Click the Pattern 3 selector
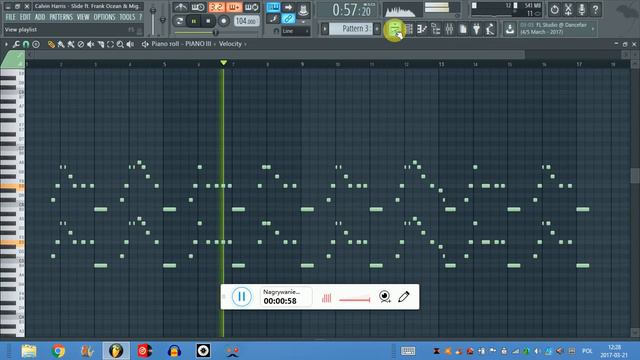Image resolution: width=640 pixels, height=360 pixels. (351, 29)
